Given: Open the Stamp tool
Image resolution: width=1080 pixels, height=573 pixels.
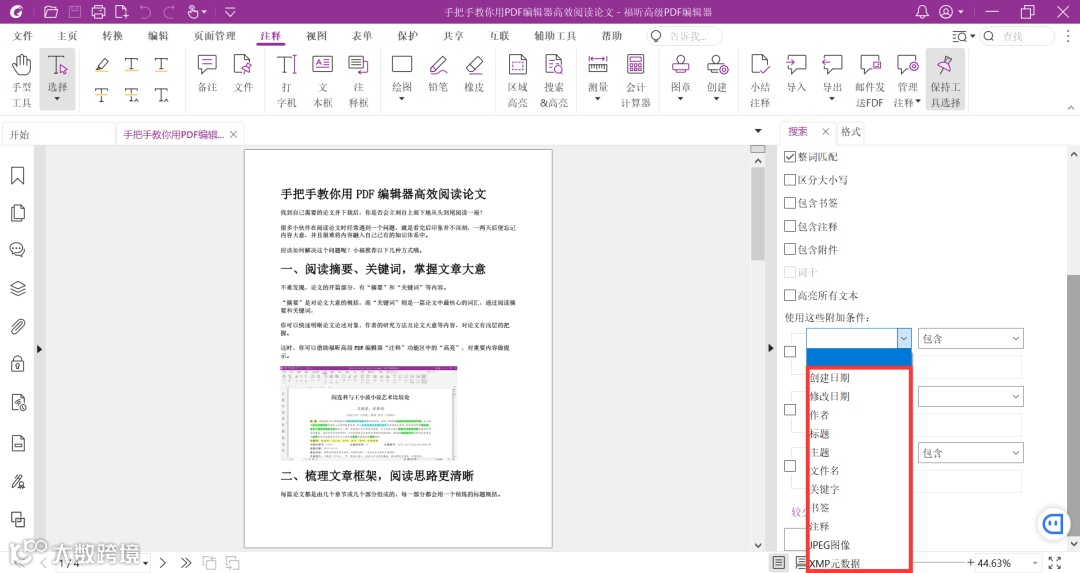Looking at the screenshot, I should click(x=681, y=77).
